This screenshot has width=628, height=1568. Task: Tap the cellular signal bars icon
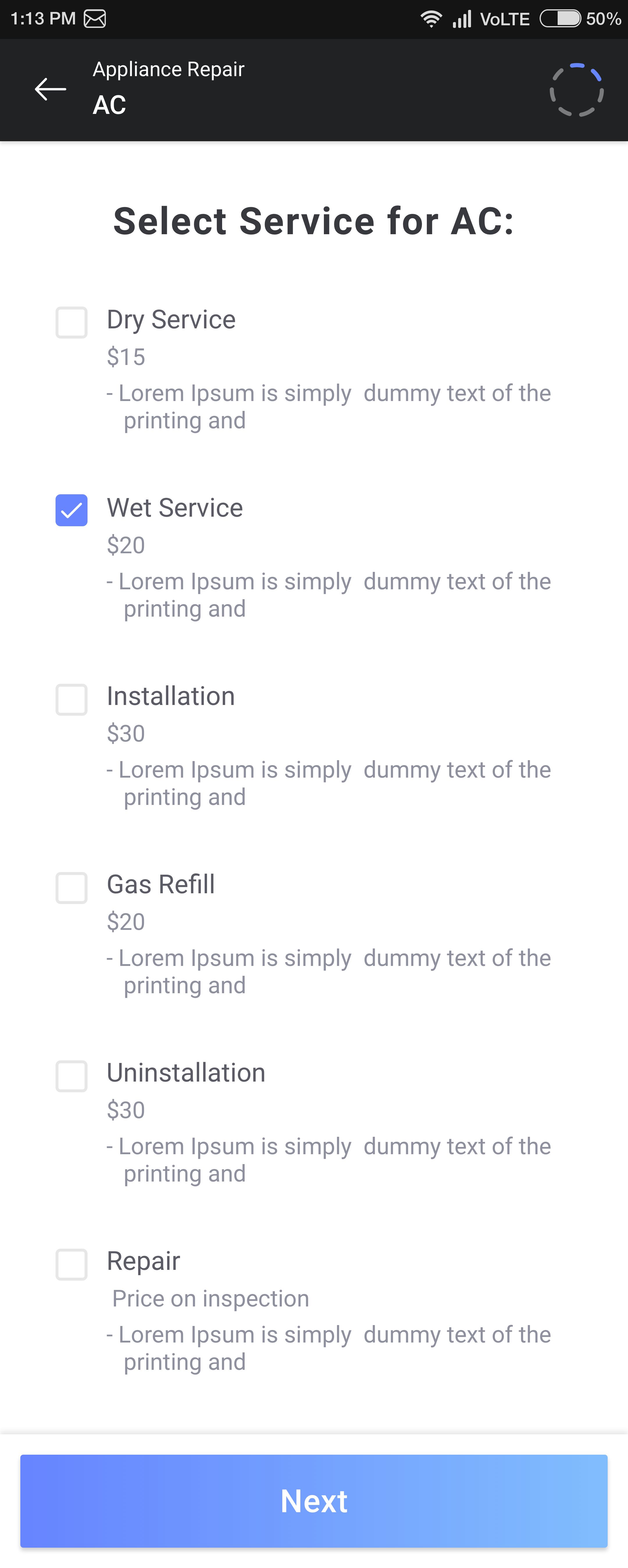tap(462, 19)
